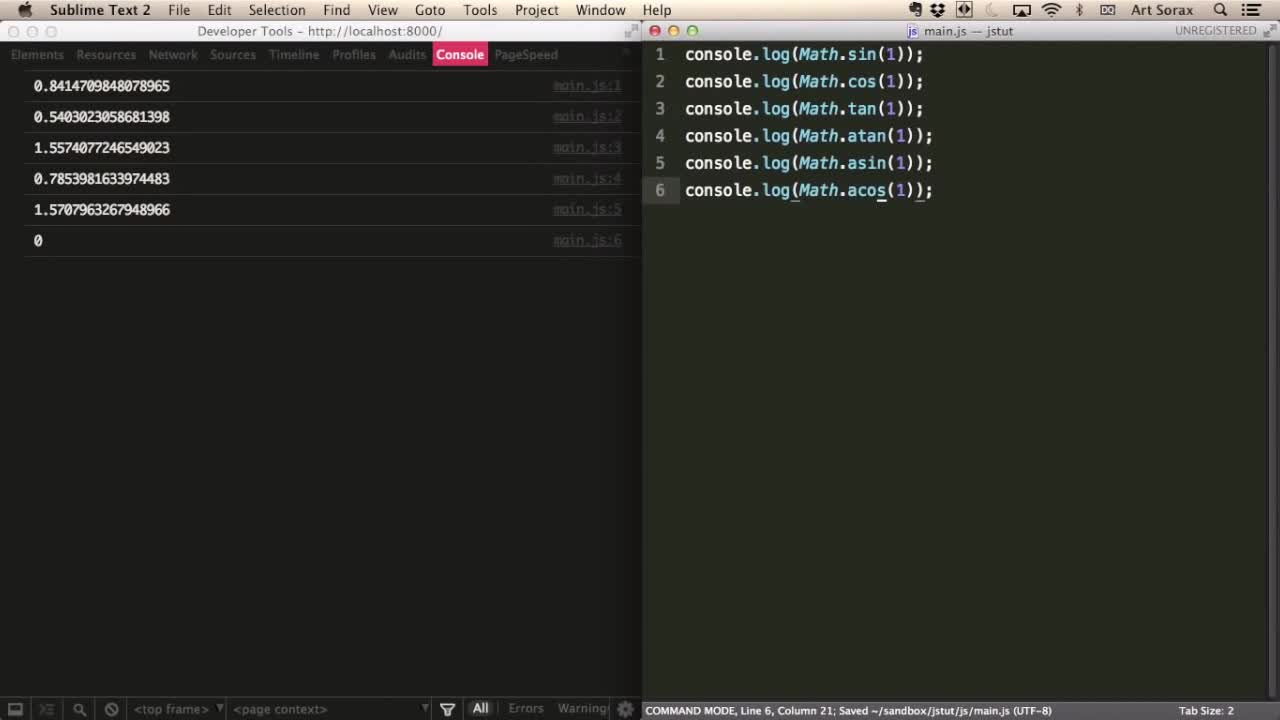Click the half-circle arrows menu bar icon
Screen dimensions: 1280x720
(x=964, y=10)
